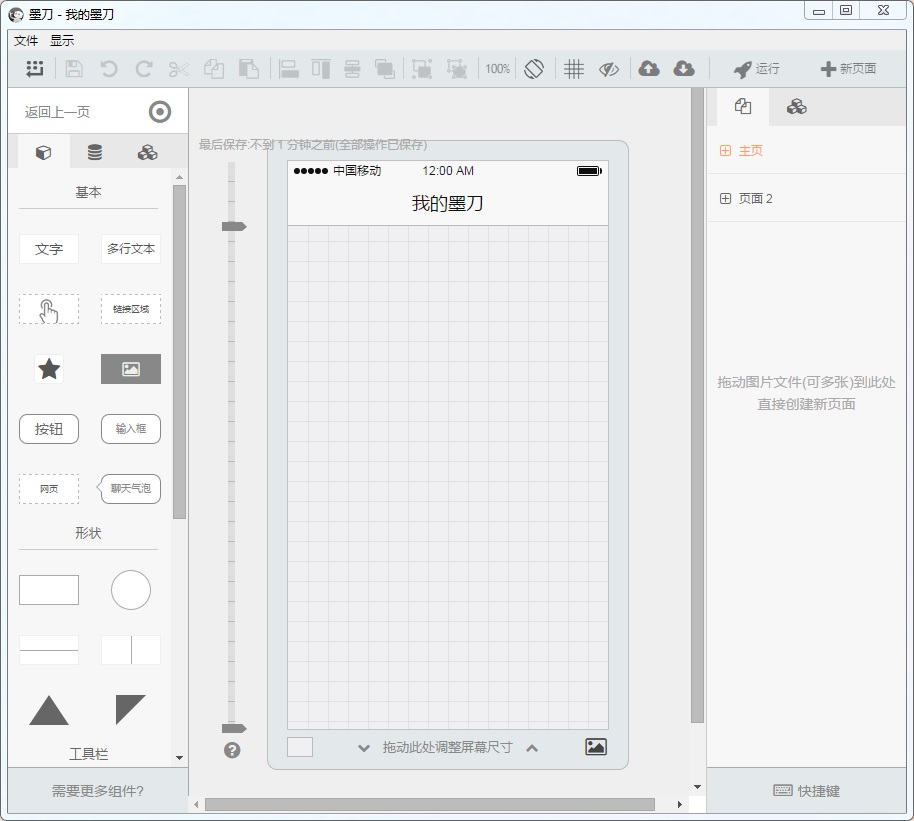This screenshot has height=821, width=914.
Task: Run the prototype with 运行
Action: pos(757,69)
